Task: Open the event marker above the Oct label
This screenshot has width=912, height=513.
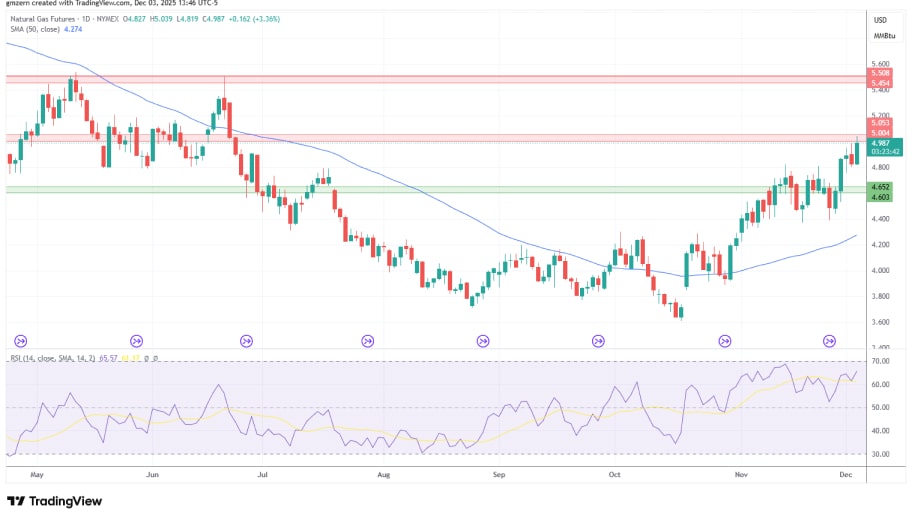Action: tap(599, 341)
